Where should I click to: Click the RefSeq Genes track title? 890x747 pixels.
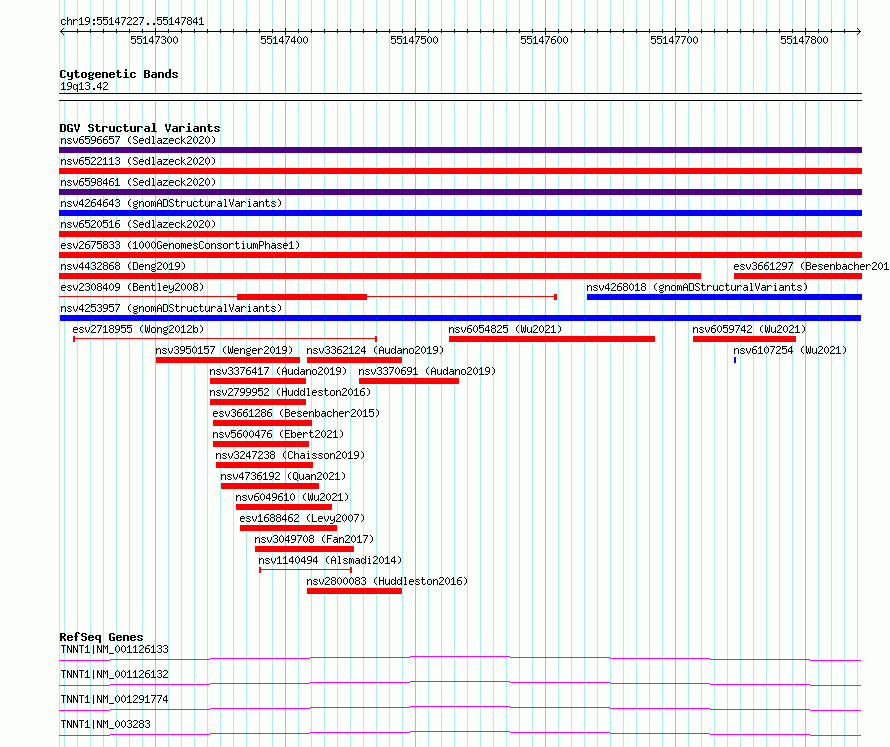(x=101, y=637)
